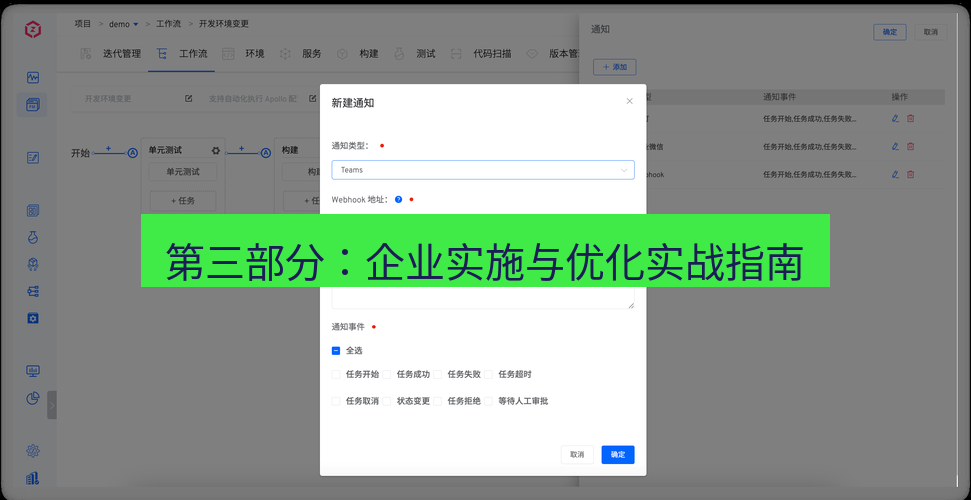This screenshot has height=500, width=971.
Task: Open the activity monitor sidebar icon
Action: 33,77
